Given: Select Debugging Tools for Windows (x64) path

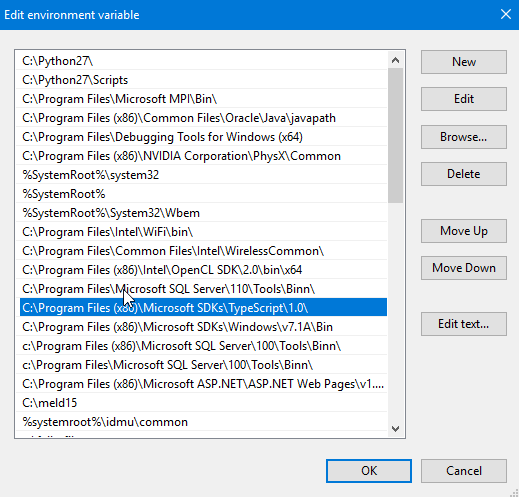Looking at the screenshot, I should pos(203,137).
